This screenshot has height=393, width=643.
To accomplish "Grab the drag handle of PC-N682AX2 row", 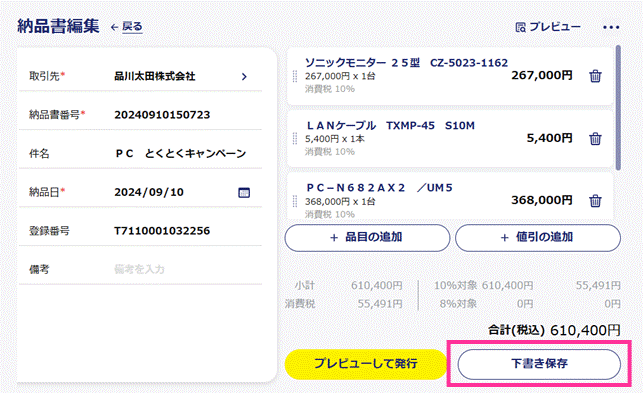I will click(294, 201).
